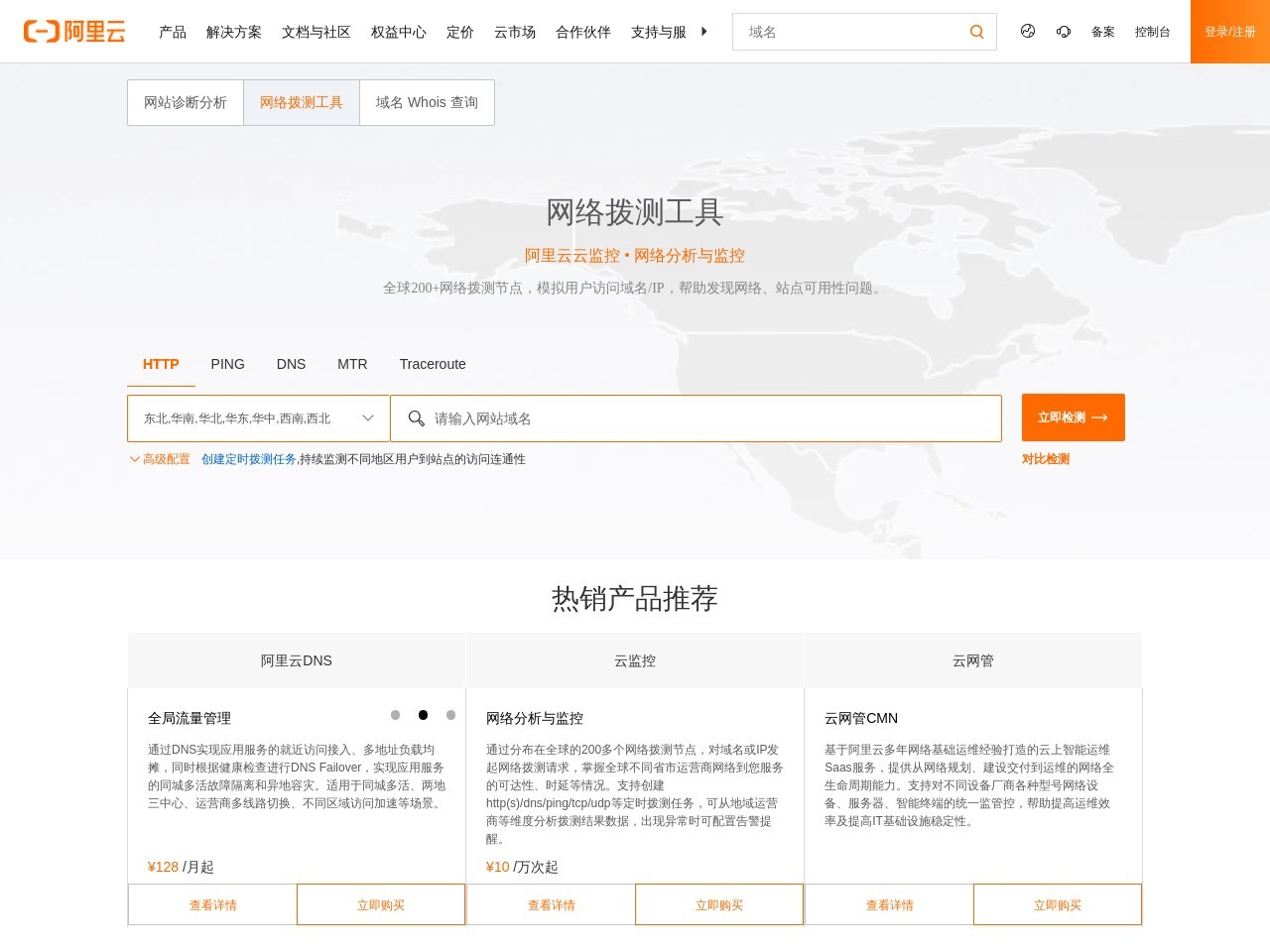Open the 文档与社区 menu
The image size is (1270, 952).
tap(316, 31)
